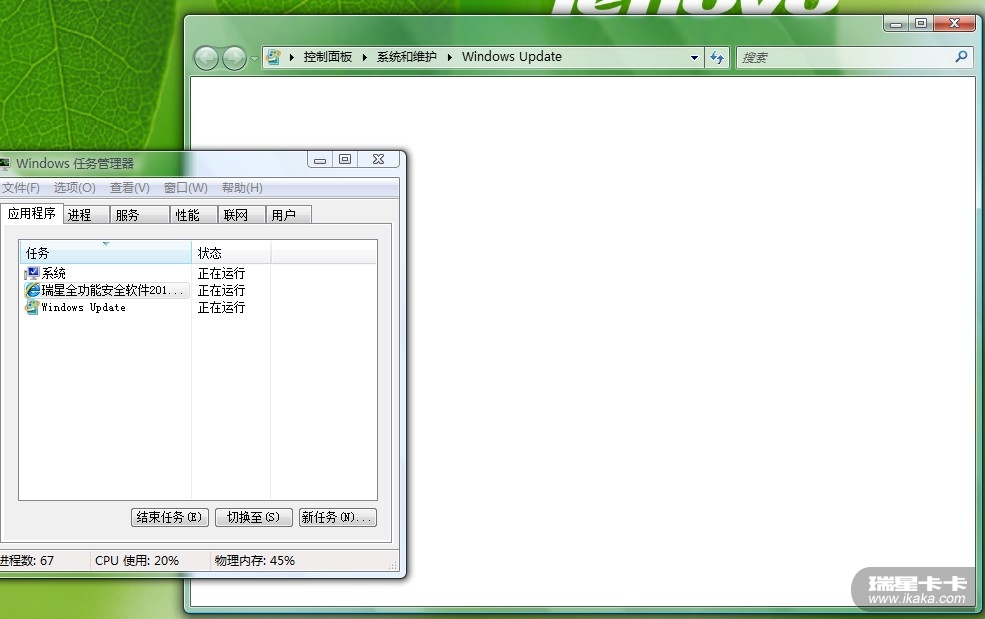Open the address bar history dropdown
The image size is (985, 619).
[x=694, y=57]
